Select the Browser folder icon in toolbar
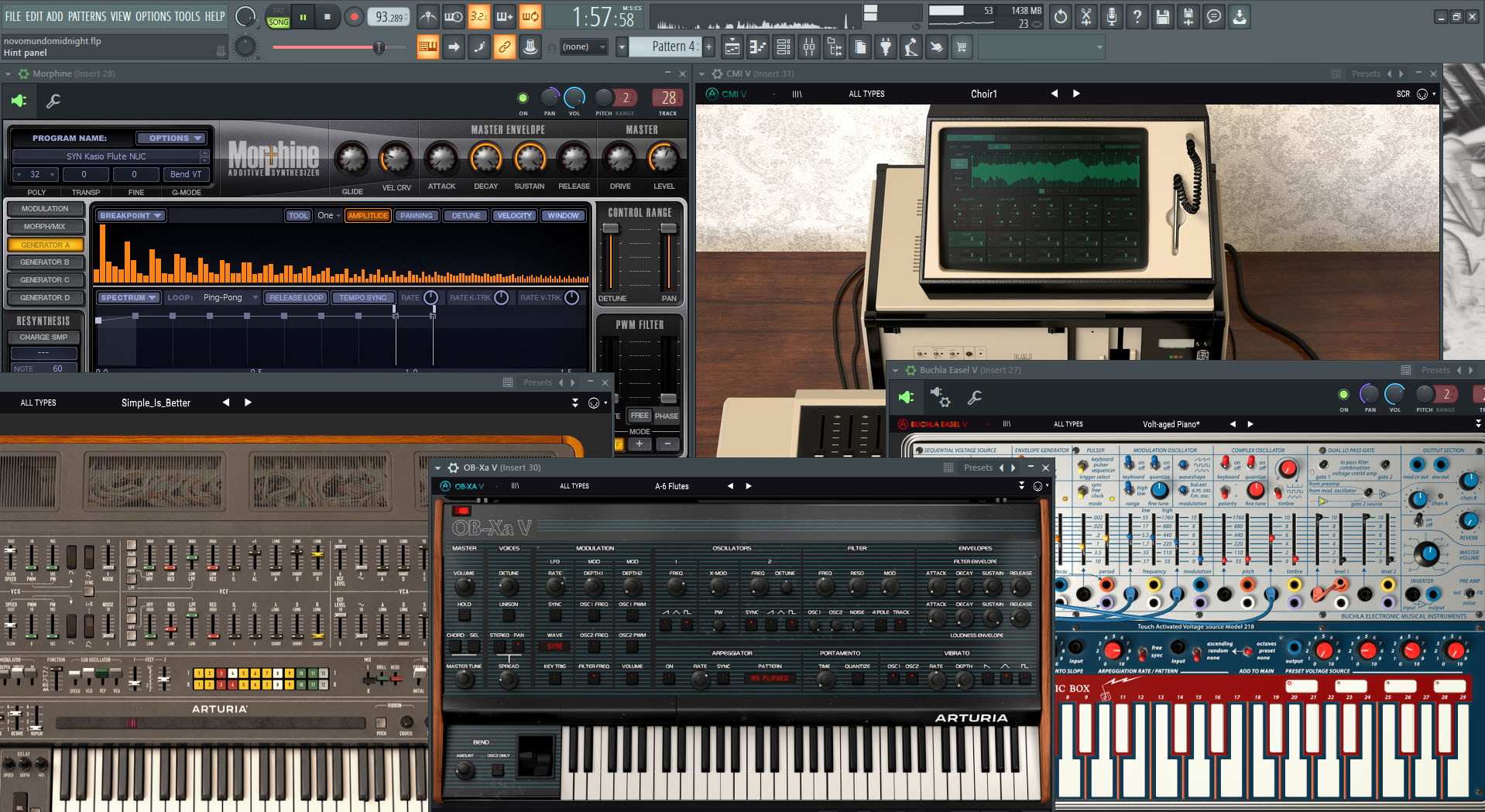Screen dimensions: 1485x812 click(x=835, y=47)
